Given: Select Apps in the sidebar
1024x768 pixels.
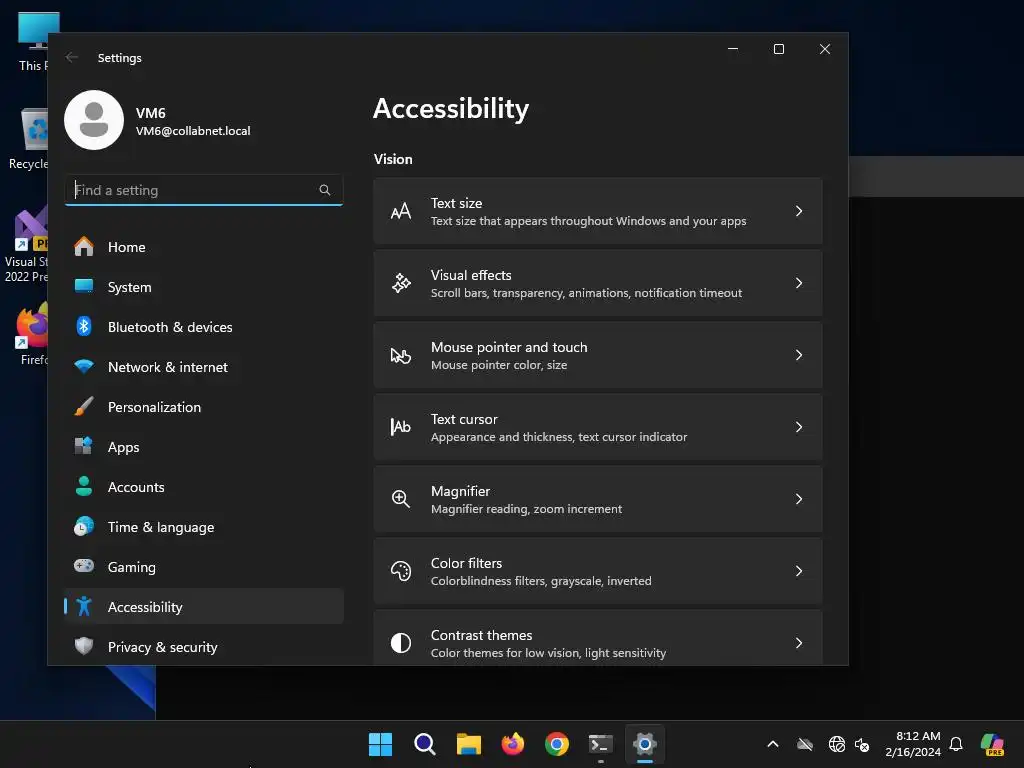Looking at the screenshot, I should tap(204, 447).
